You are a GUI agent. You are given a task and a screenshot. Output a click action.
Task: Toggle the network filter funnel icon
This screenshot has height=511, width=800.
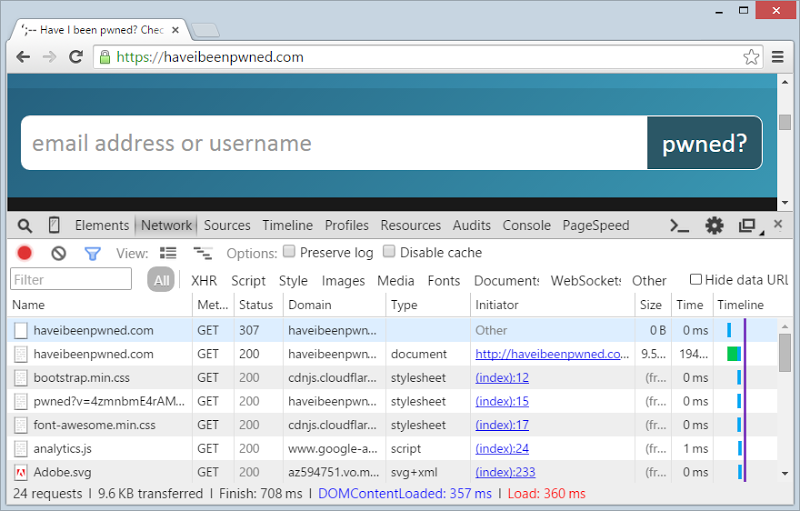tap(92, 253)
